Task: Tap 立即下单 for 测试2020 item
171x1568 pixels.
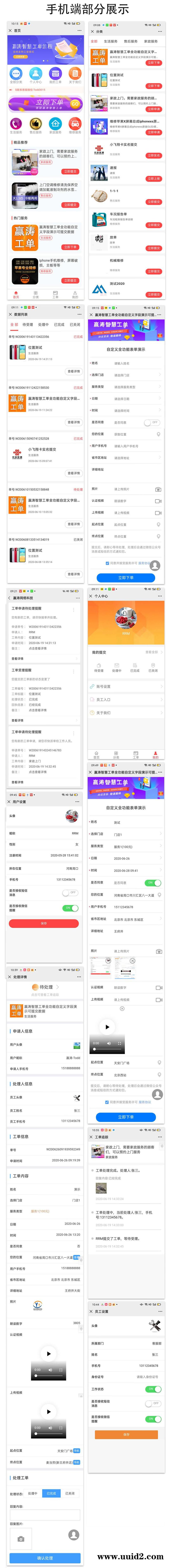Action: [x=154, y=295]
